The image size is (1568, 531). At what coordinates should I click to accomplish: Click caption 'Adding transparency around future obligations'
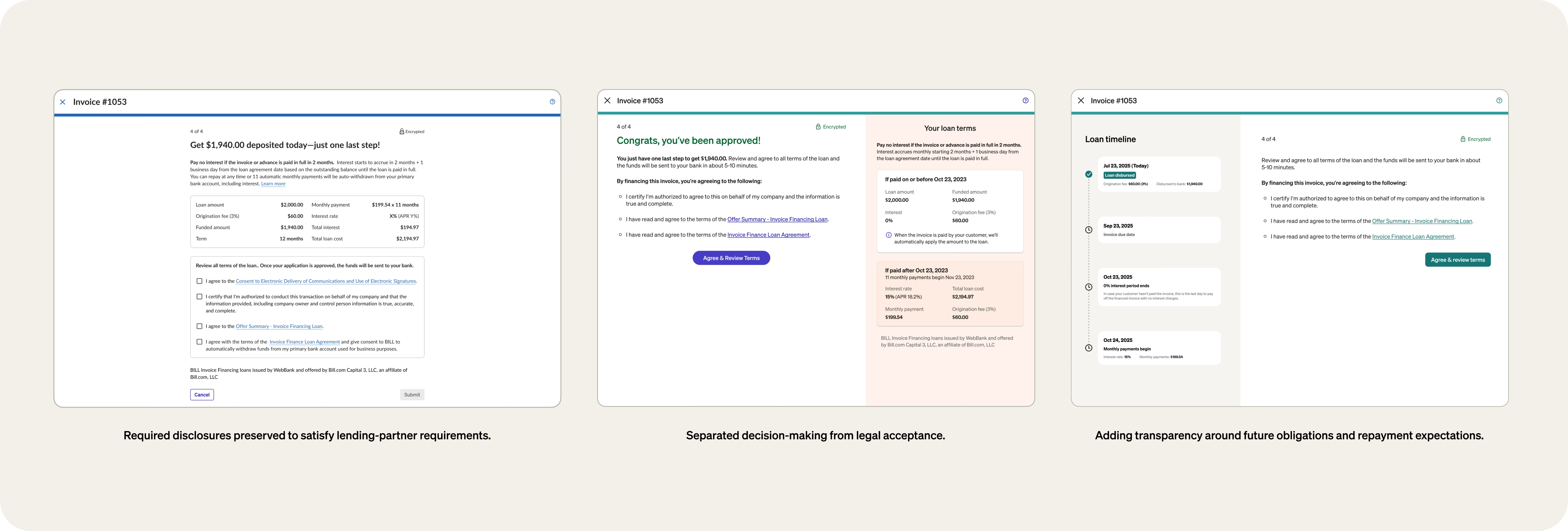[x=1289, y=435]
